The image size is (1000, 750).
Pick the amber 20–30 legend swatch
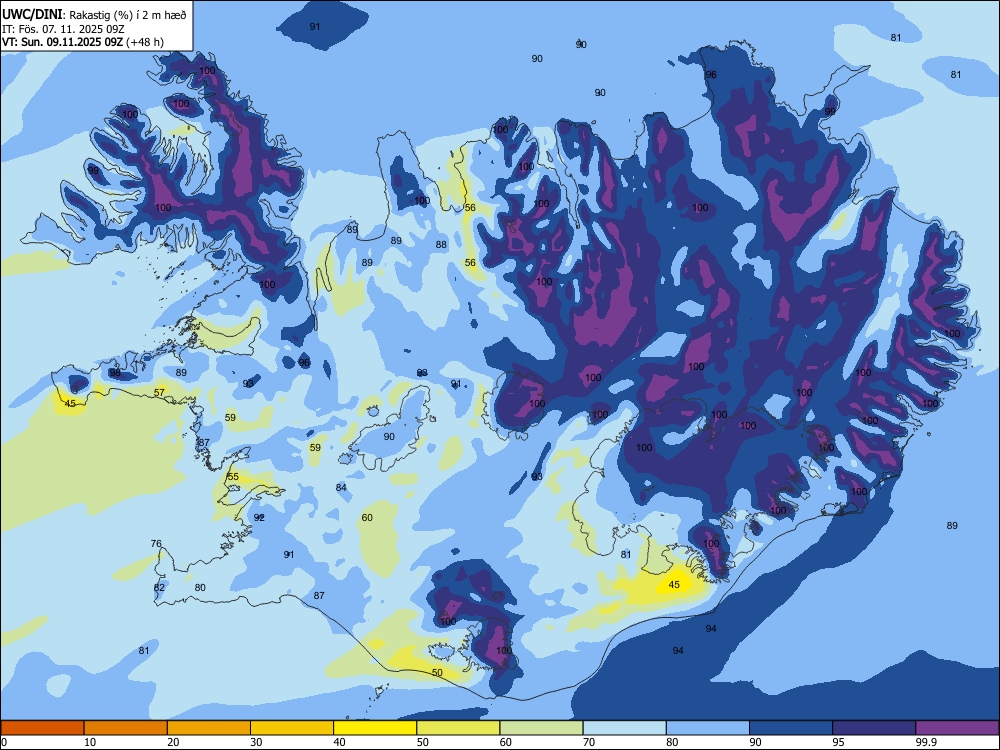[x=209, y=728]
